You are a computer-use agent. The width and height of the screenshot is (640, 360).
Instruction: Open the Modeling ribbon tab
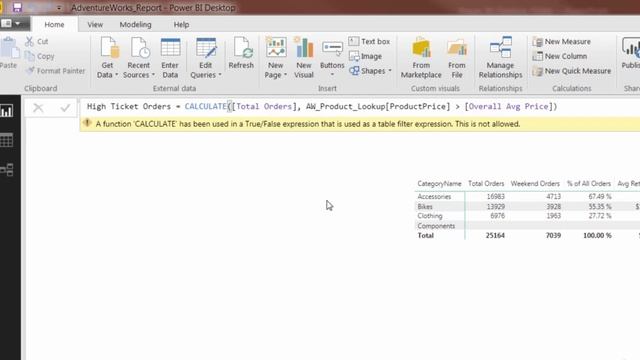[x=136, y=24]
